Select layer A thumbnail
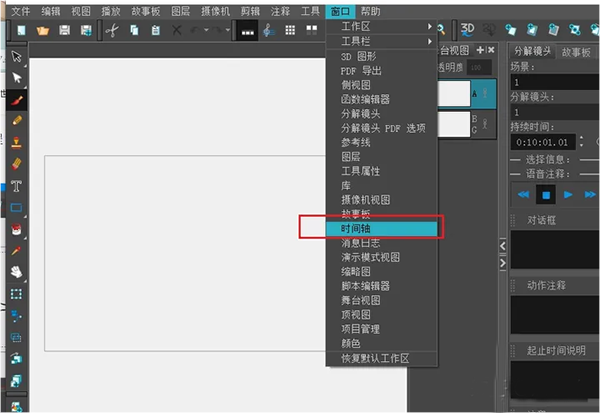 tap(454, 93)
